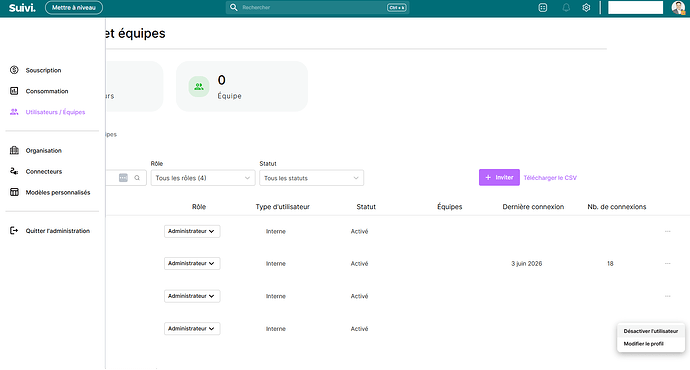
Task: Click the white field in the top bar
Action: click(x=635, y=7)
